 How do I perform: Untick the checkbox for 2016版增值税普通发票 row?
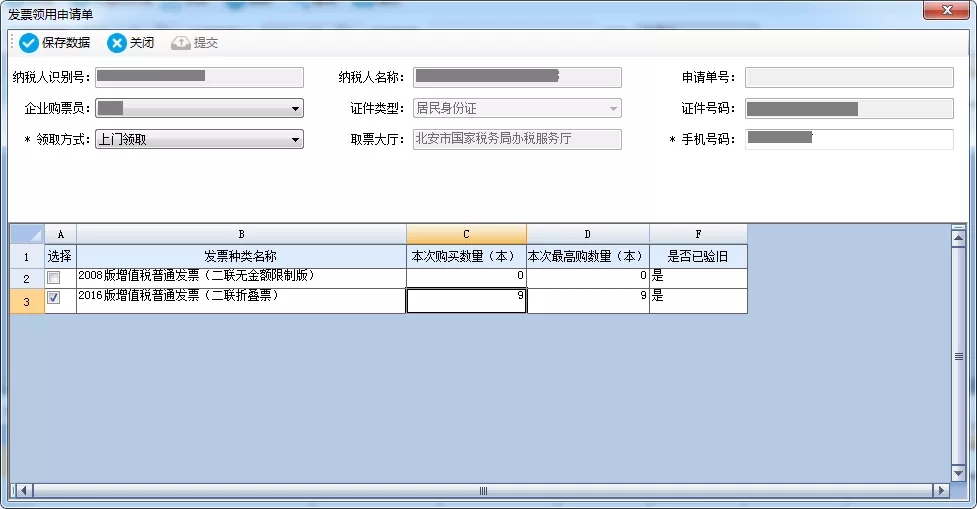[54, 298]
